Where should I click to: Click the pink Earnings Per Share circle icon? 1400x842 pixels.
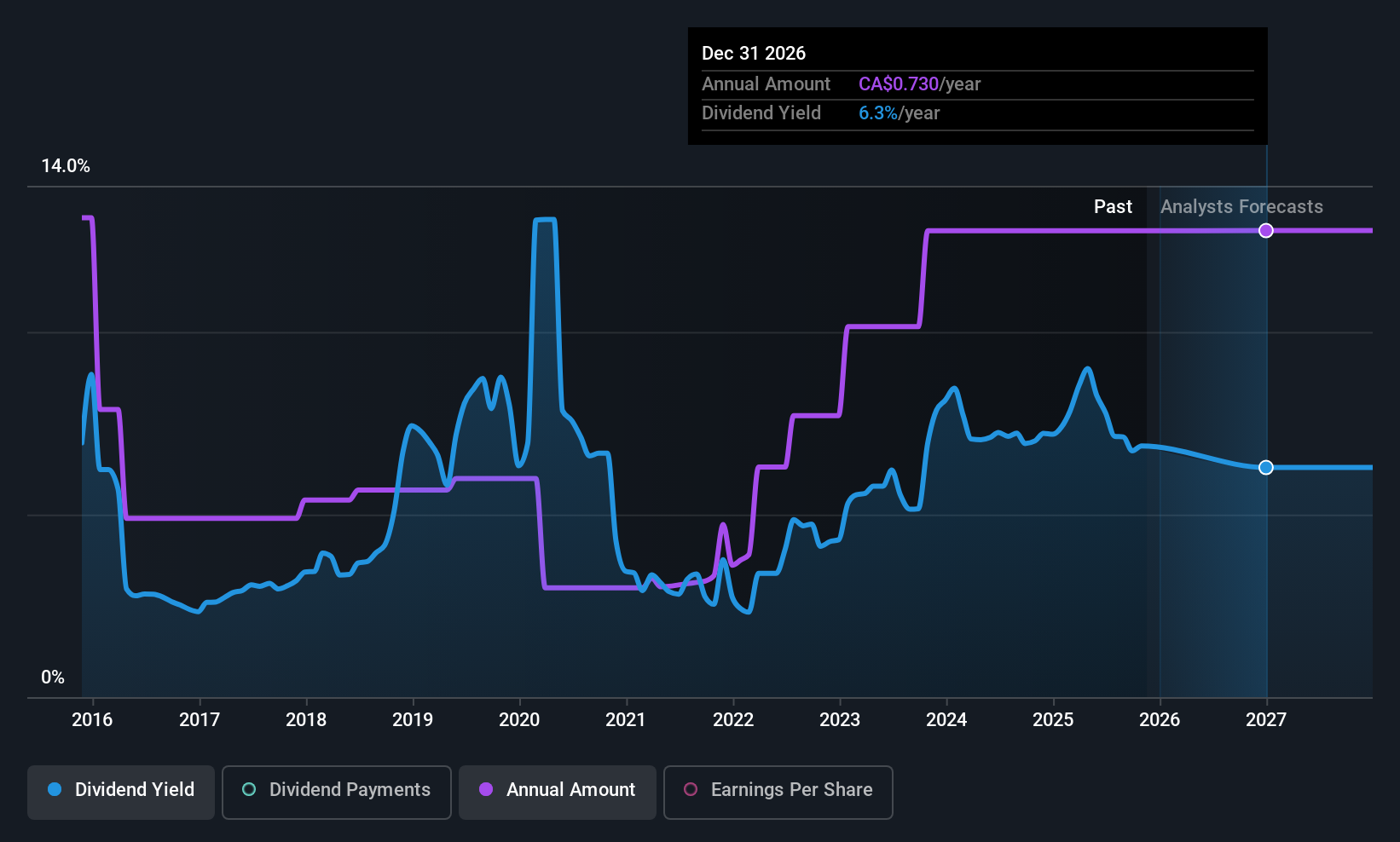pyautogui.click(x=690, y=790)
